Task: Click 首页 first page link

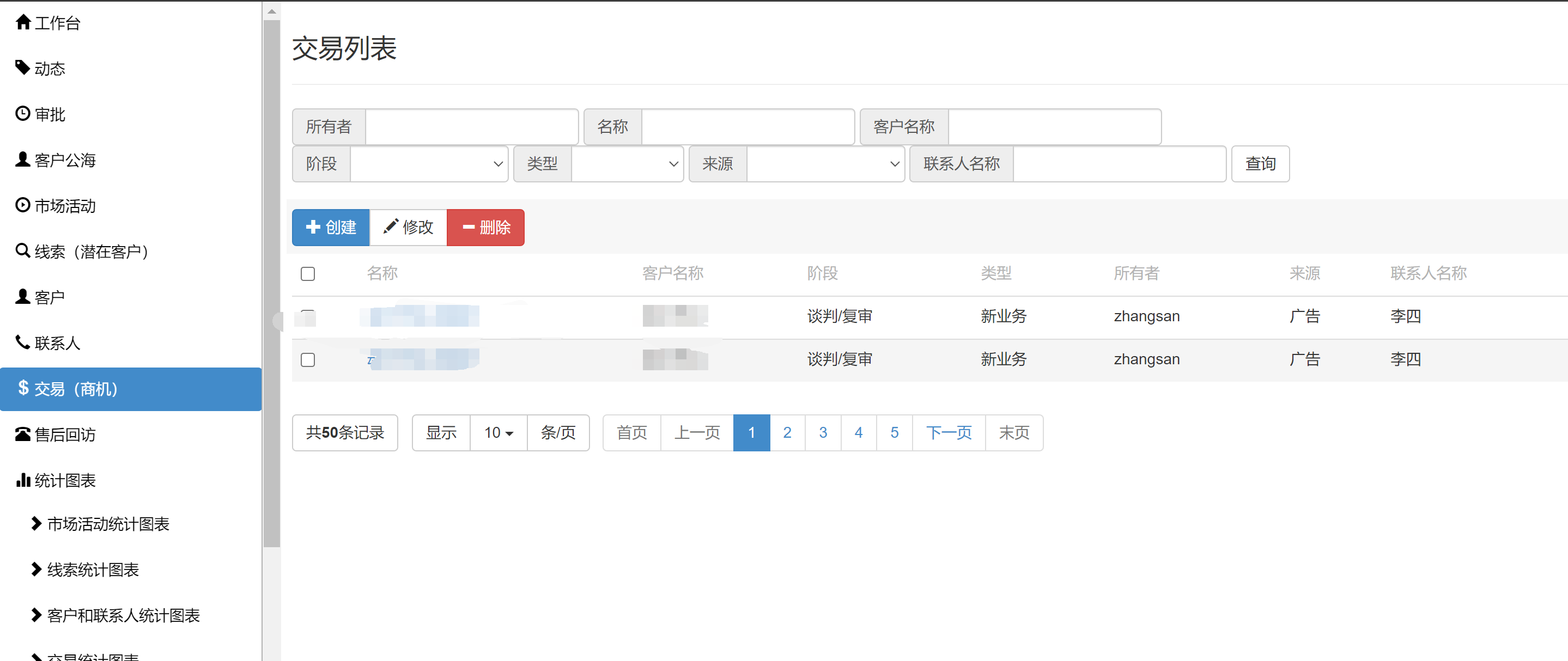Action: [x=632, y=432]
